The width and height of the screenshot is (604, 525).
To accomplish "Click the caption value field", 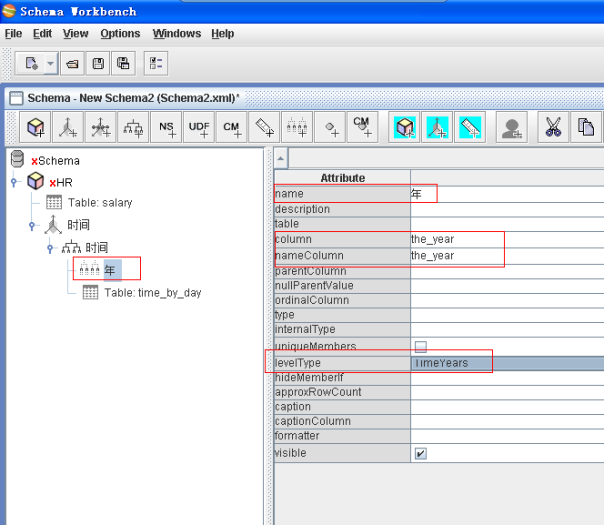I will [507, 407].
